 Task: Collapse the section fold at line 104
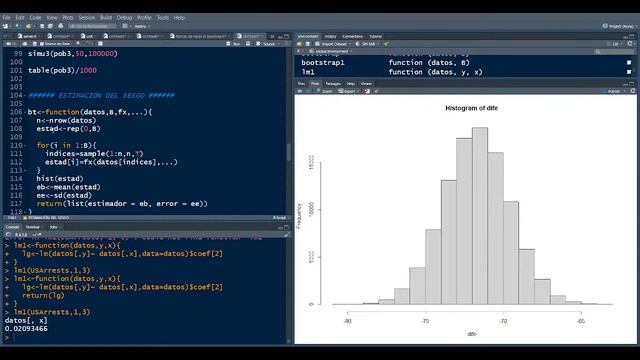coord(25,96)
